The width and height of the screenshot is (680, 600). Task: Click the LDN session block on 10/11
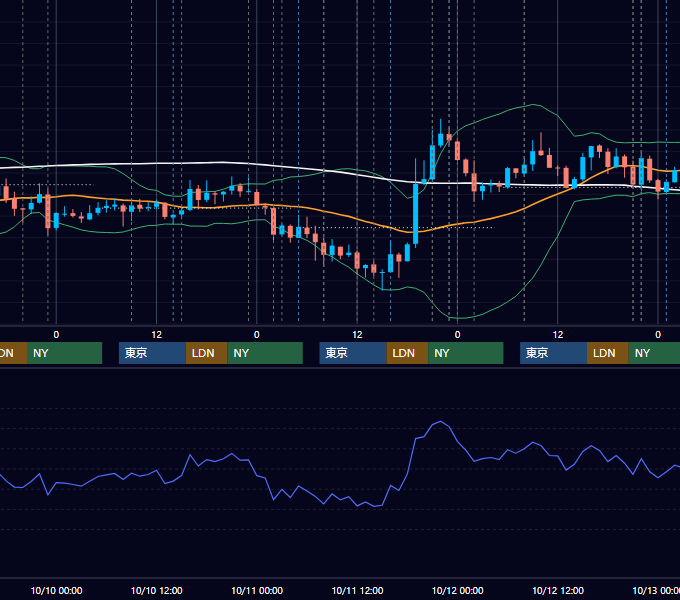pyautogui.click(x=407, y=353)
